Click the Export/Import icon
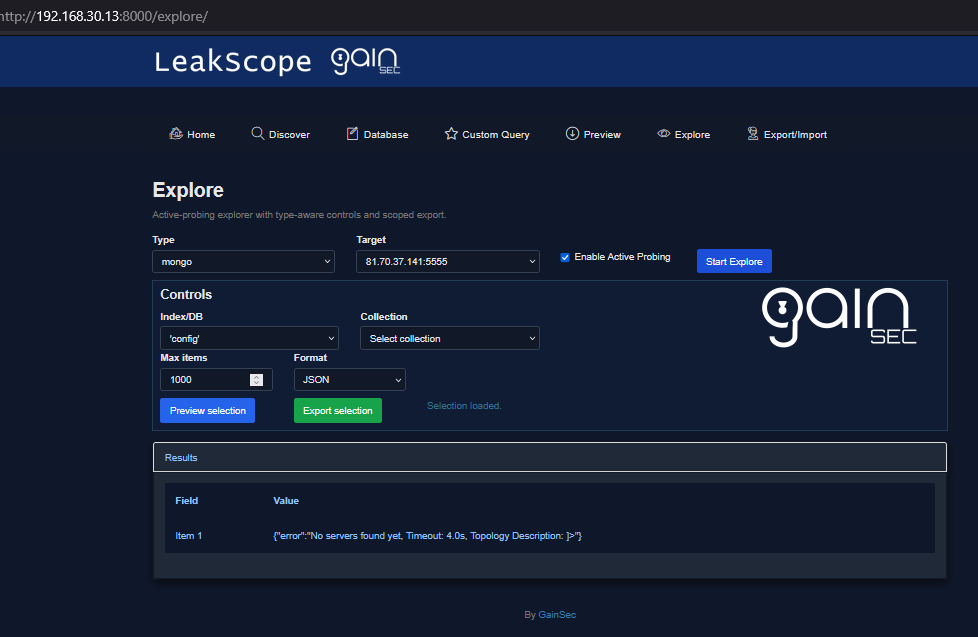 coord(753,134)
